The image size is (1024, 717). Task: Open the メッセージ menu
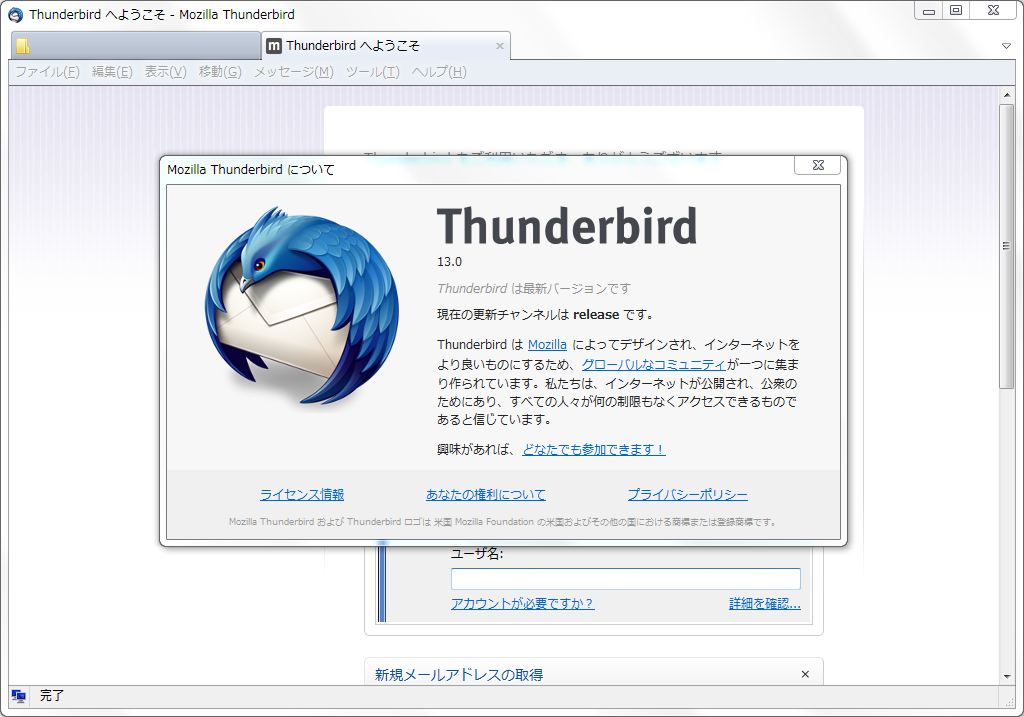(x=292, y=71)
